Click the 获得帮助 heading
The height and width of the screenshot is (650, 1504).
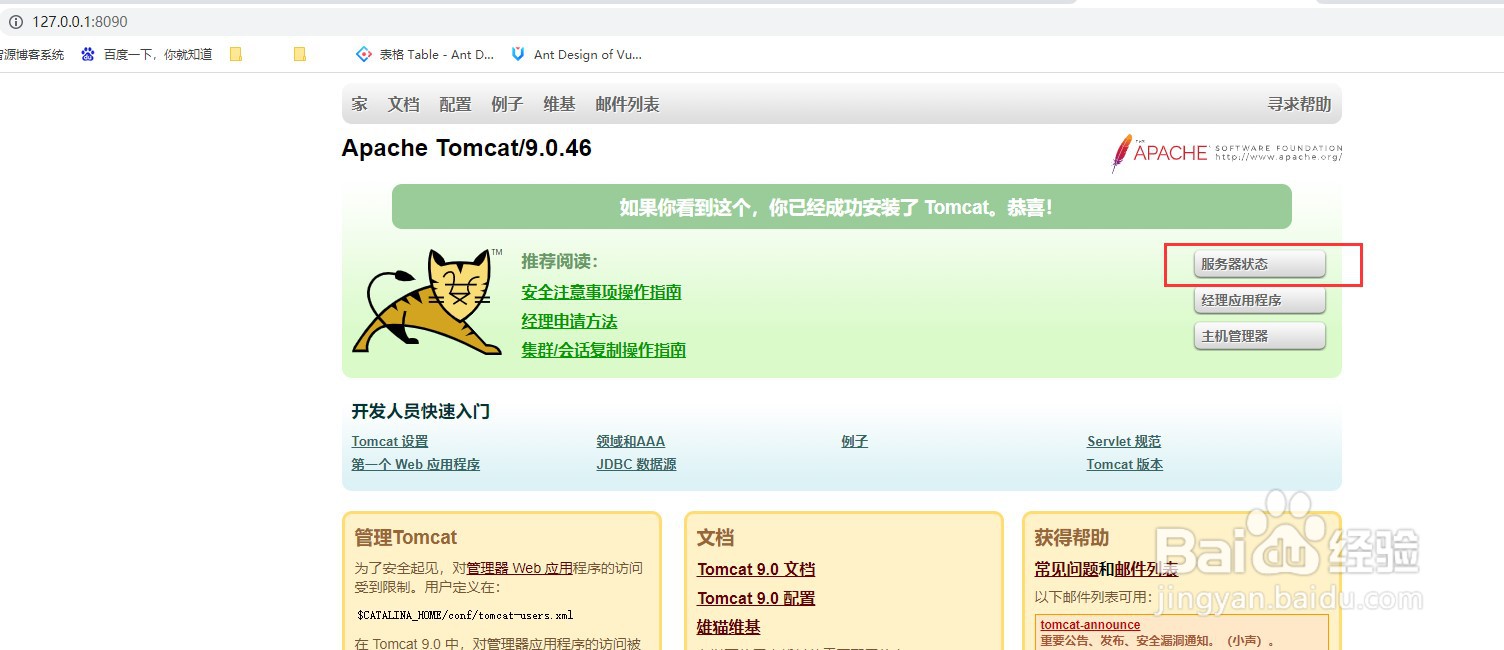click(1071, 537)
